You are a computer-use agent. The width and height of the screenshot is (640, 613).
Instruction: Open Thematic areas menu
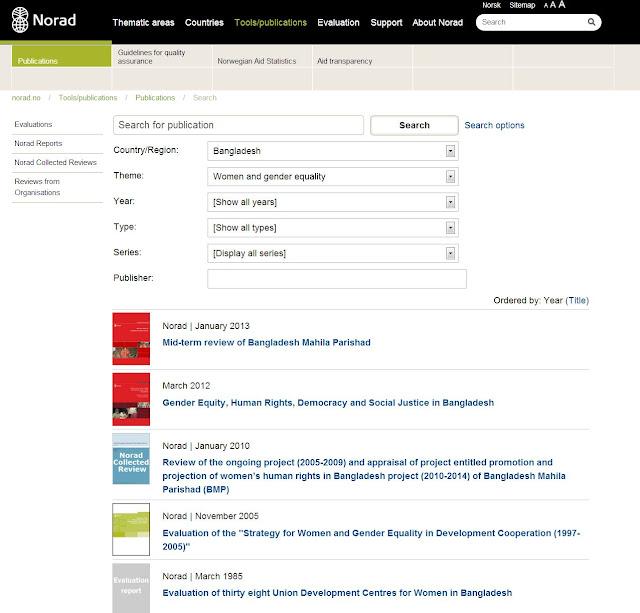point(143,22)
